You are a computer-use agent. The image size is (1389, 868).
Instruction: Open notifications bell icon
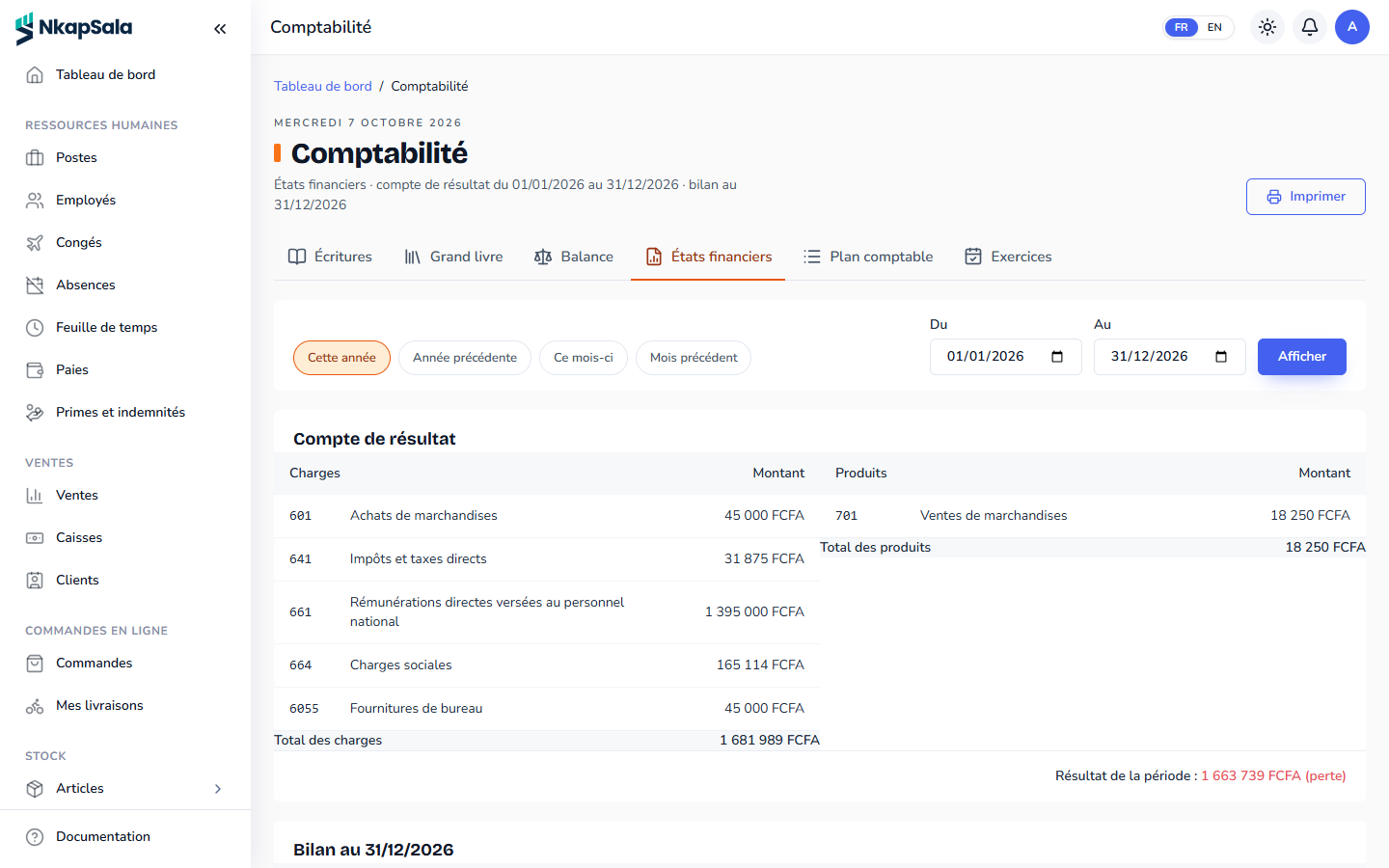tap(1310, 27)
